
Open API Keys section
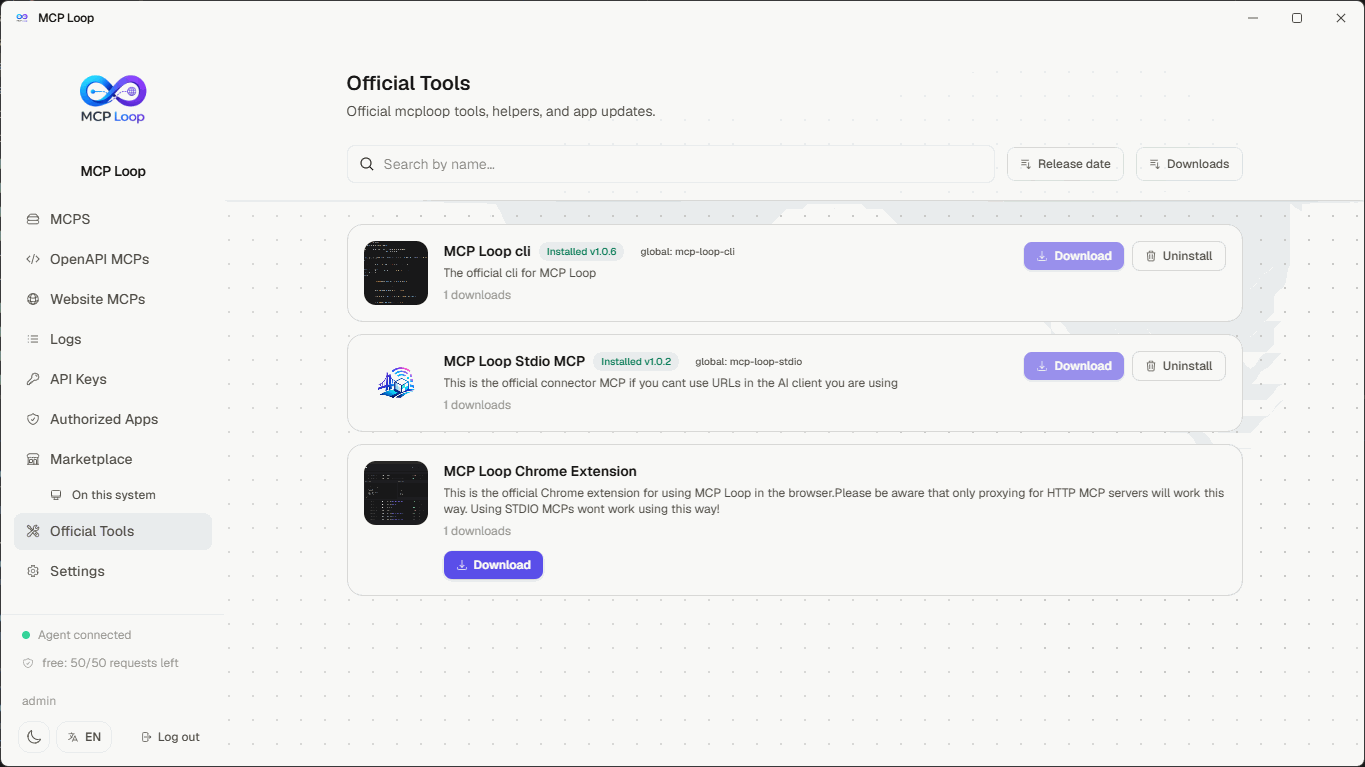[x=113, y=379]
